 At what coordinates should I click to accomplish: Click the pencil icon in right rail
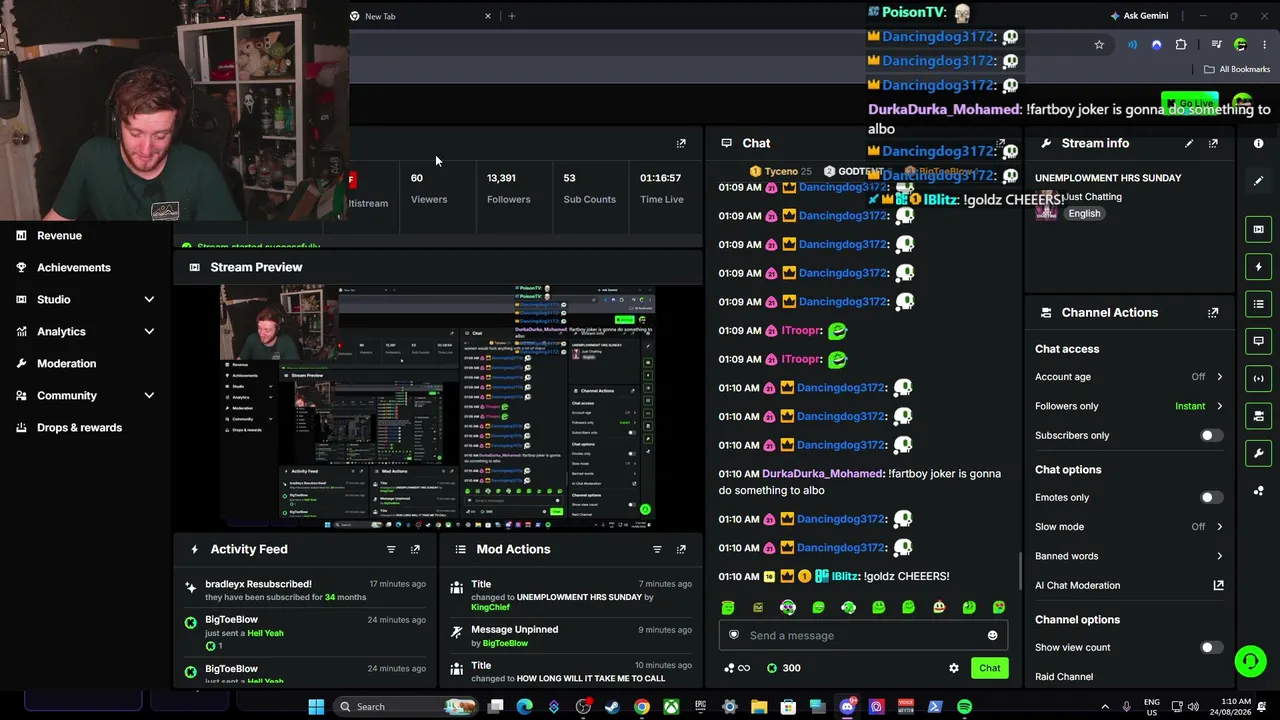click(x=1258, y=181)
